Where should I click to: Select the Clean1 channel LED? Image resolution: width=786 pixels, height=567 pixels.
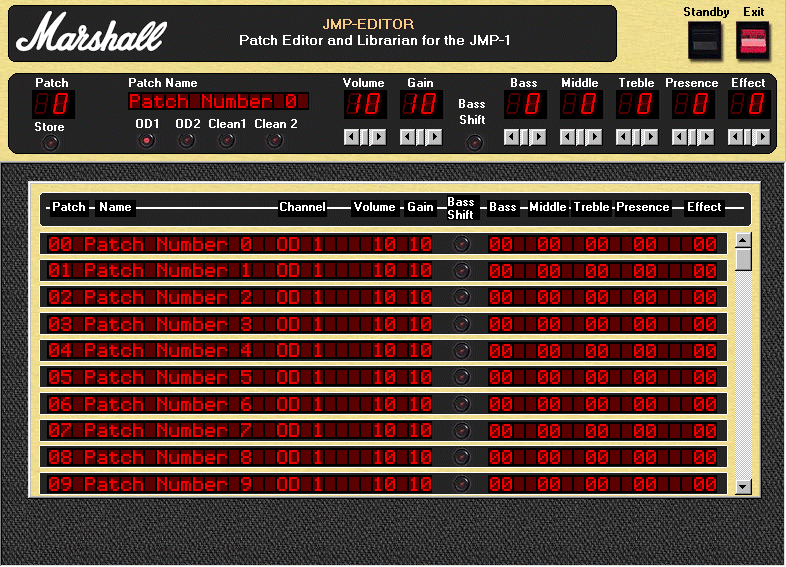pos(226,141)
